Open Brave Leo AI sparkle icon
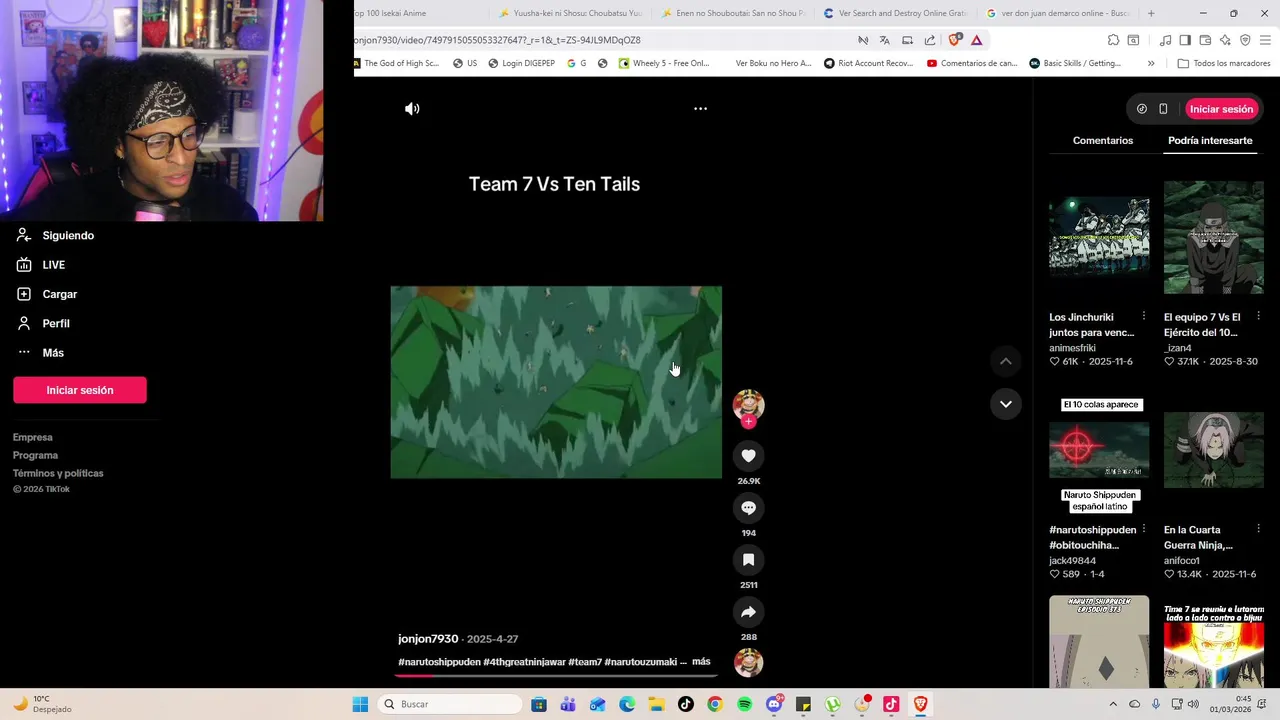1280x720 pixels. point(1225,40)
